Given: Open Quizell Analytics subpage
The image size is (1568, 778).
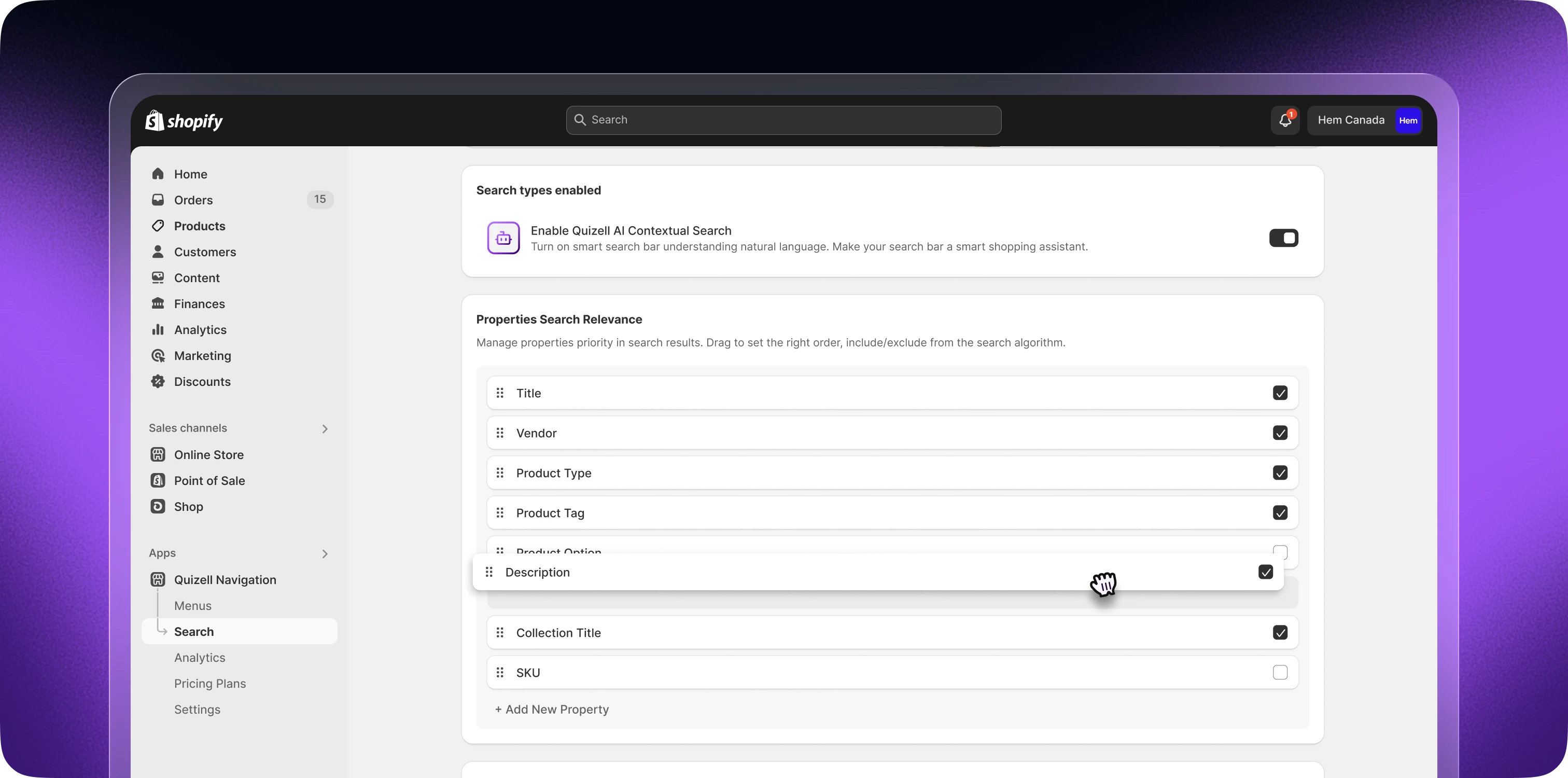Looking at the screenshot, I should pyautogui.click(x=200, y=658).
